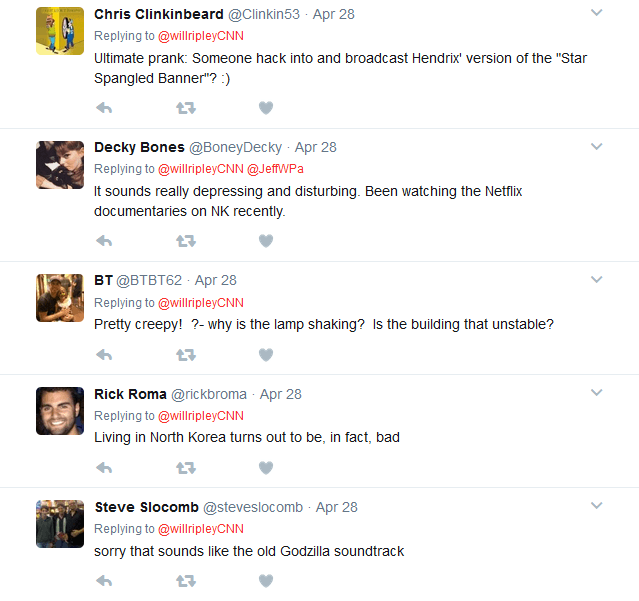The width and height of the screenshot is (639, 601).
Task: Open Decky Bones' profile picture
Action: click(60, 165)
